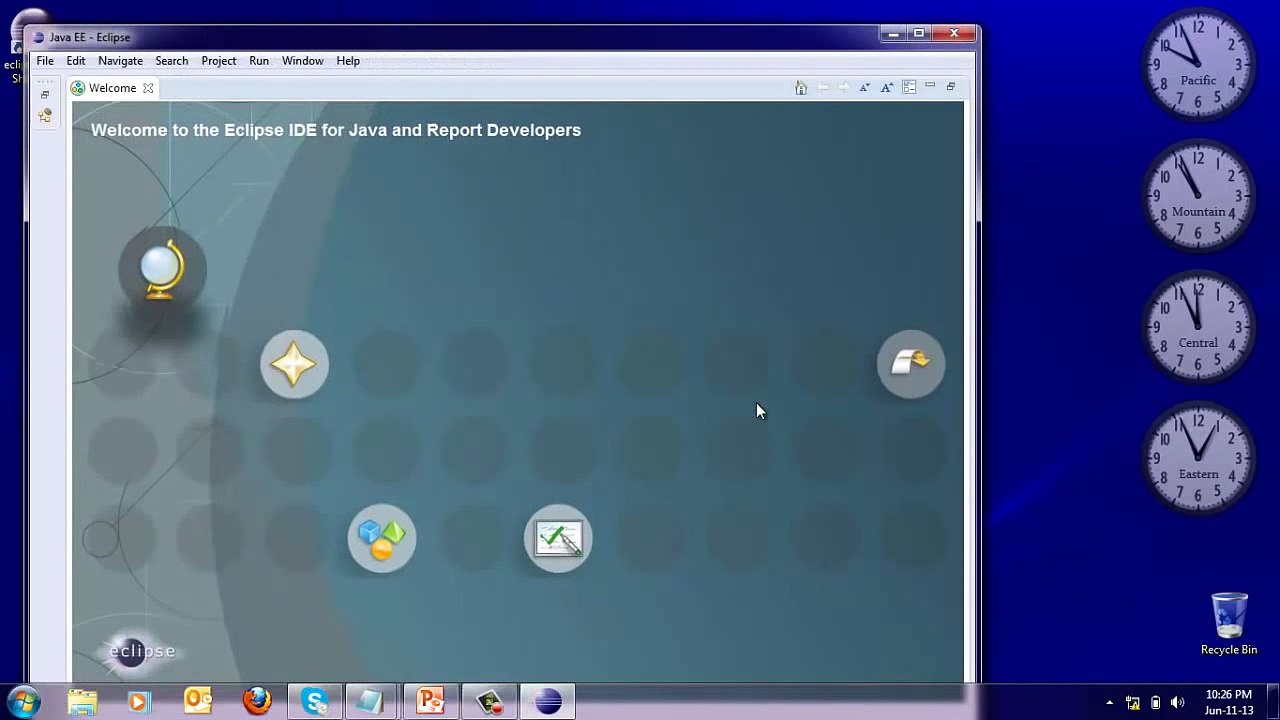Click the Customize Page icon
1280x720 pixels.
tap(909, 88)
